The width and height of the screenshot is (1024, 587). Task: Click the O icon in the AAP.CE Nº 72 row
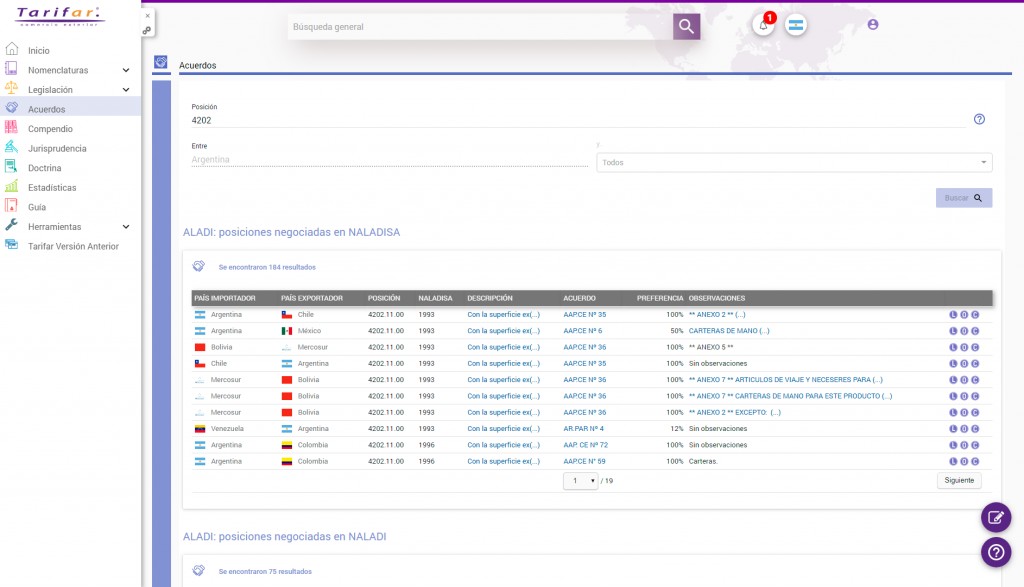tap(964, 445)
